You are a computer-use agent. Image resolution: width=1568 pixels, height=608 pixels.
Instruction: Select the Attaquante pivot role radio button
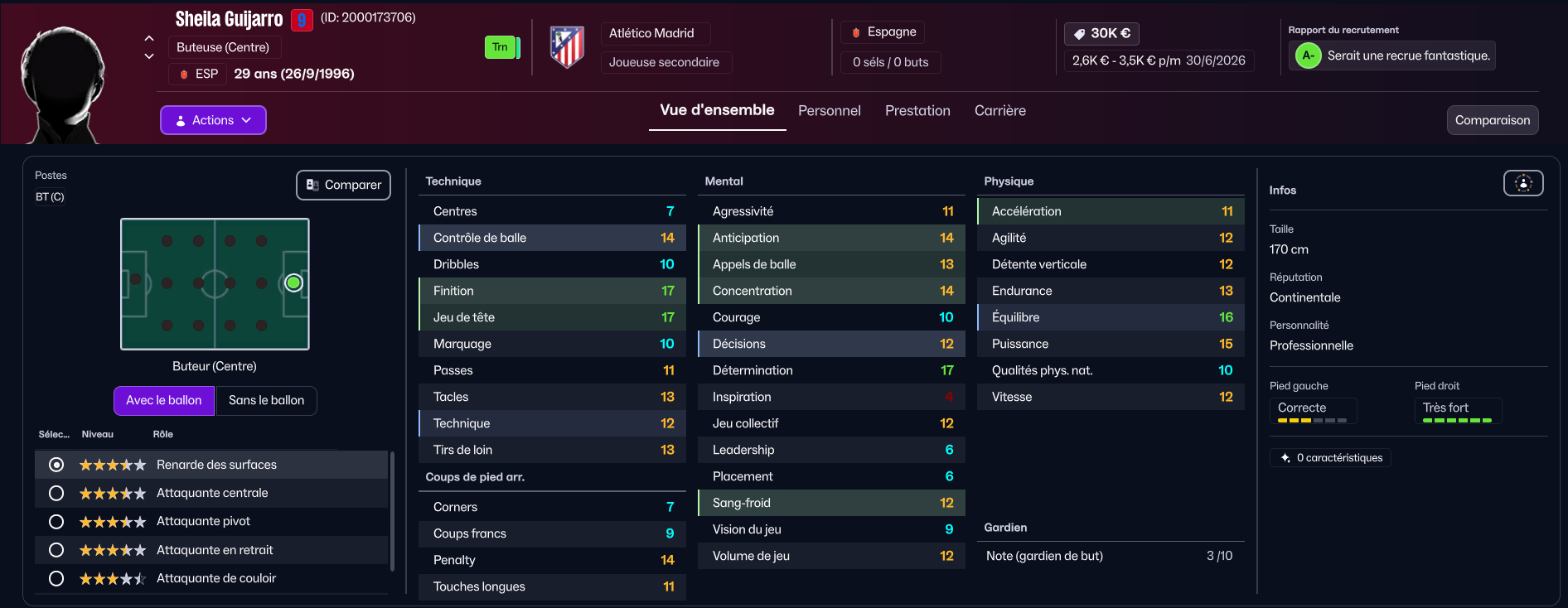56,522
